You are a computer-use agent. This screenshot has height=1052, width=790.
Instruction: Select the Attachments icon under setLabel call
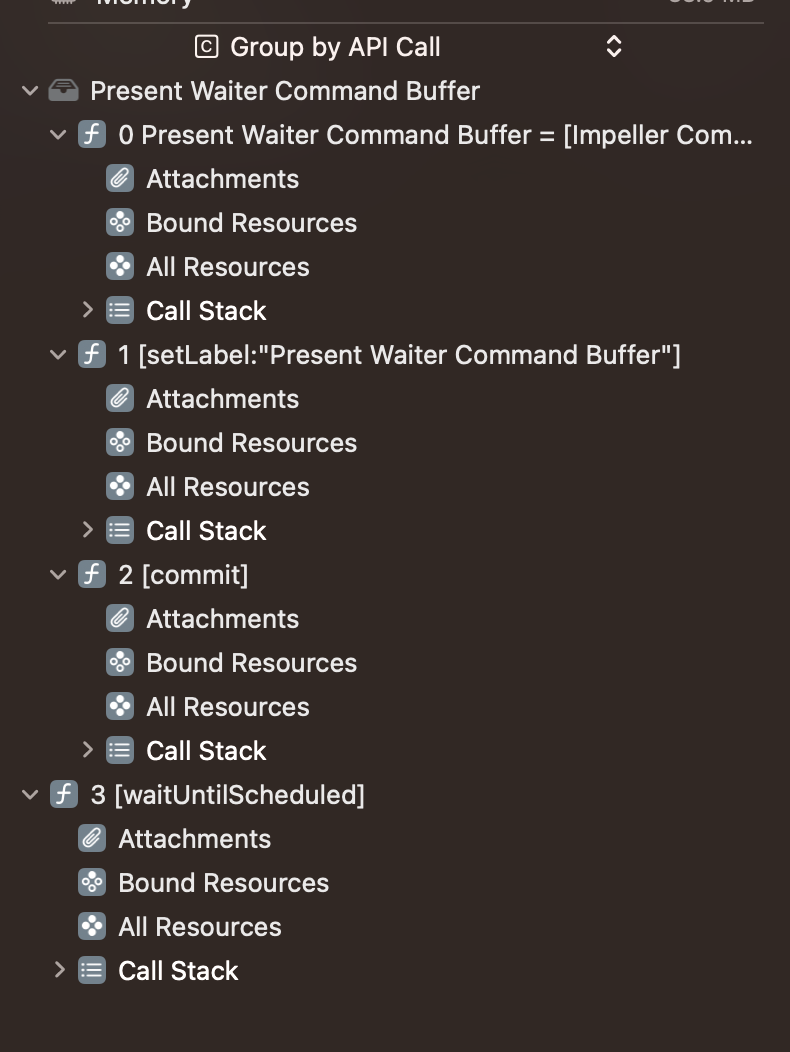(120, 398)
